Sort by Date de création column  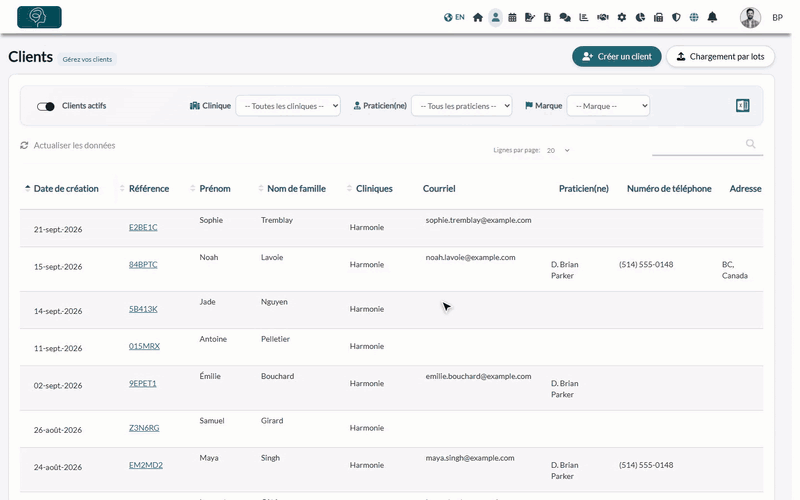click(x=66, y=189)
